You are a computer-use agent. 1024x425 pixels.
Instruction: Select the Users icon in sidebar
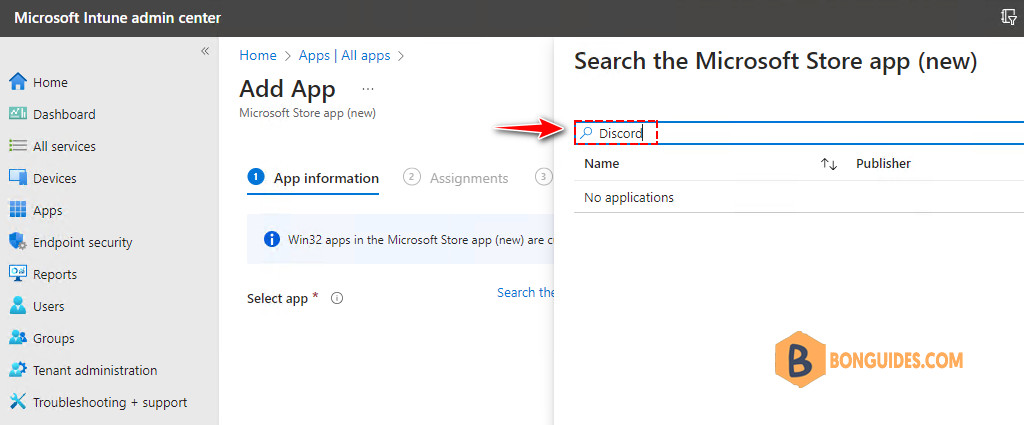click(18, 306)
